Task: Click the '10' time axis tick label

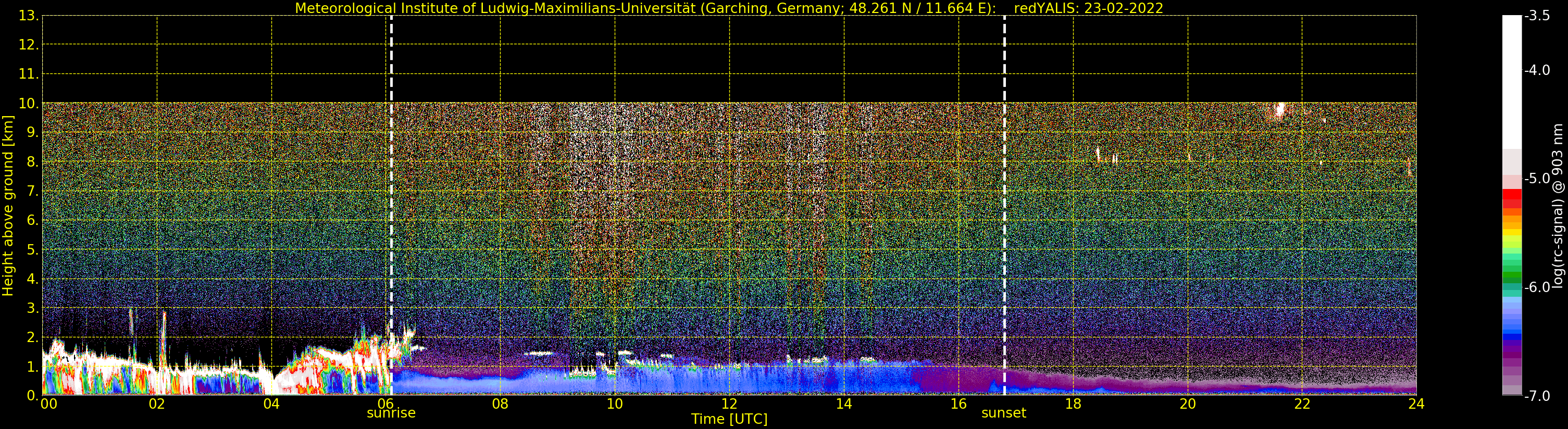Action: pyautogui.click(x=615, y=404)
